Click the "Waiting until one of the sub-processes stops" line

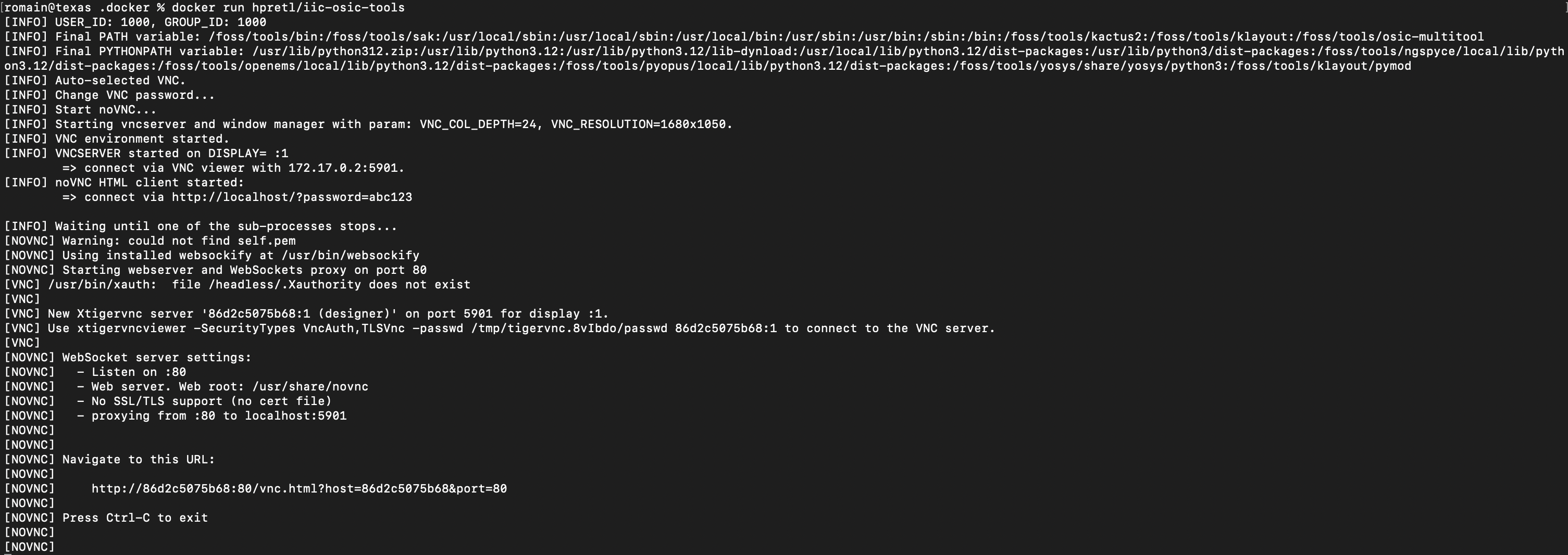tap(225, 226)
